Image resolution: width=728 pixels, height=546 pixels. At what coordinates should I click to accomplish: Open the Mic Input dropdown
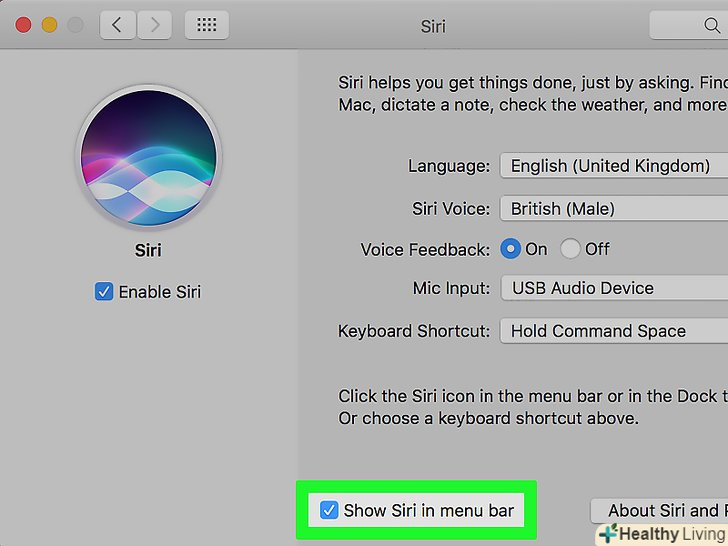[x=613, y=288]
